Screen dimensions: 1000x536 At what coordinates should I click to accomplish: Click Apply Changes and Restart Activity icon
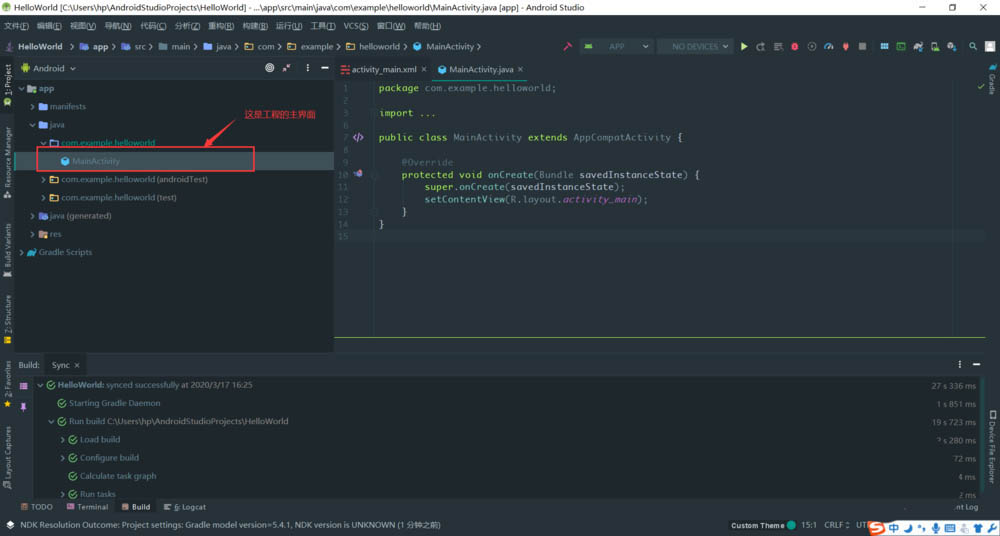761,47
